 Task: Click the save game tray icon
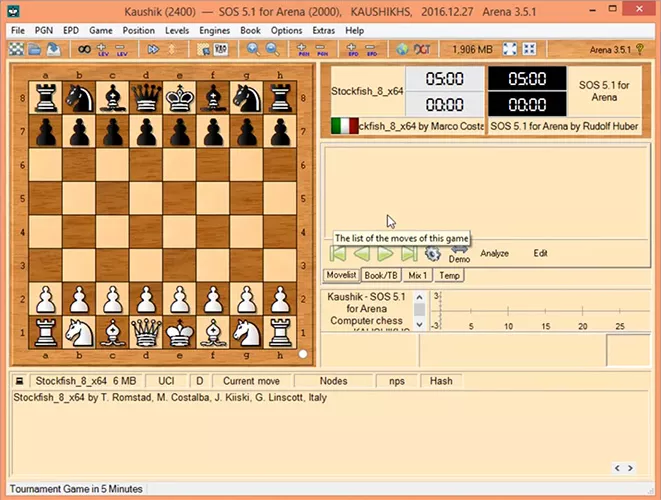54,49
